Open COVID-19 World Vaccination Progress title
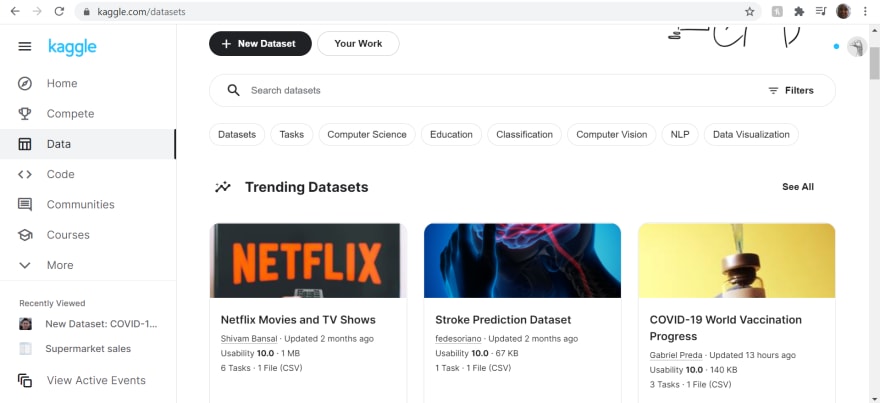Screen dimensions: 880x403 [x=726, y=328]
